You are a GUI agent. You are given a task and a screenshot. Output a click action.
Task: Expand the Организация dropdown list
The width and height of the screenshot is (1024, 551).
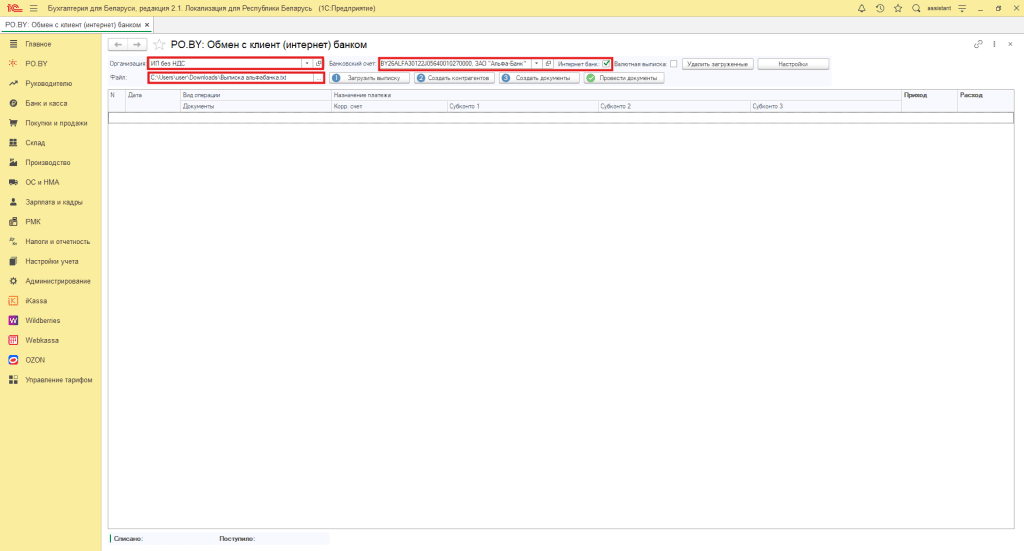[x=307, y=63]
